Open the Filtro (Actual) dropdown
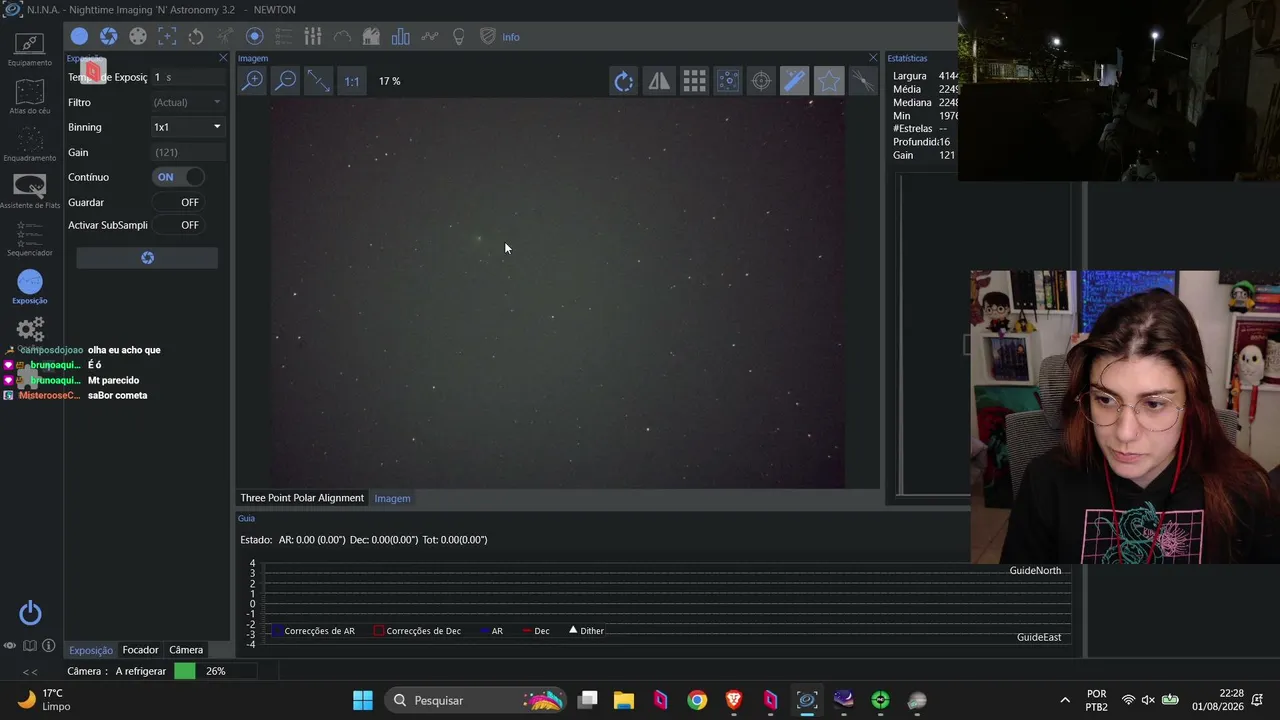Image resolution: width=1280 pixels, height=720 pixels. 187,102
